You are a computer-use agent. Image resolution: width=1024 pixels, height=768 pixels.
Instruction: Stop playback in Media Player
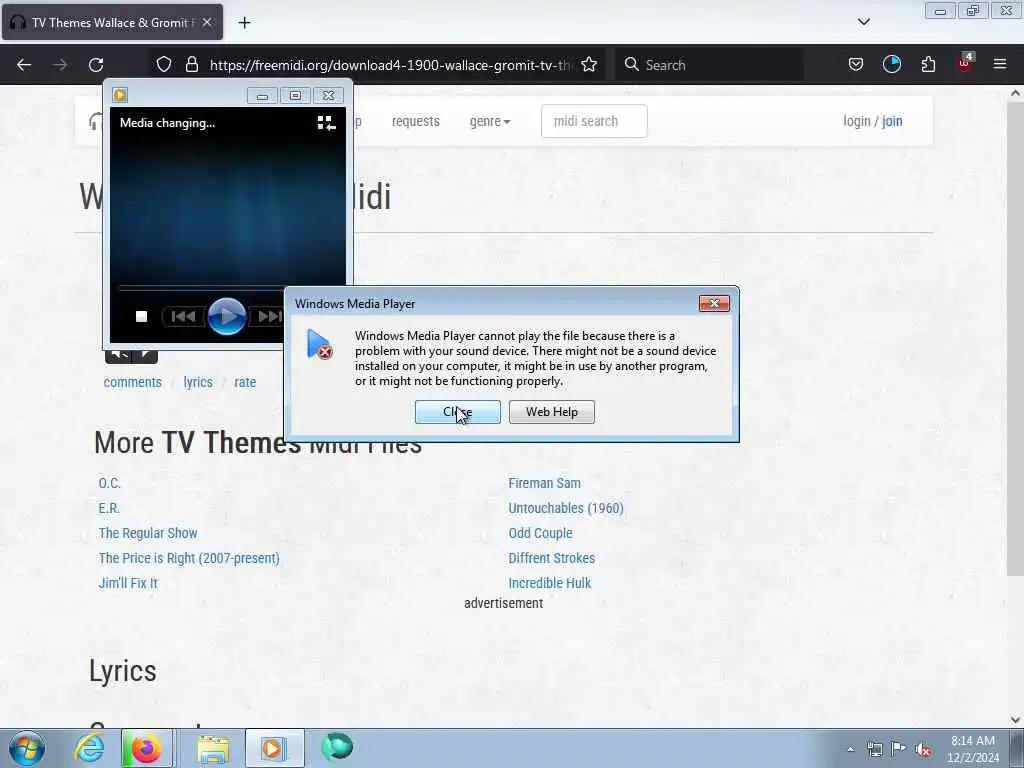[141, 317]
